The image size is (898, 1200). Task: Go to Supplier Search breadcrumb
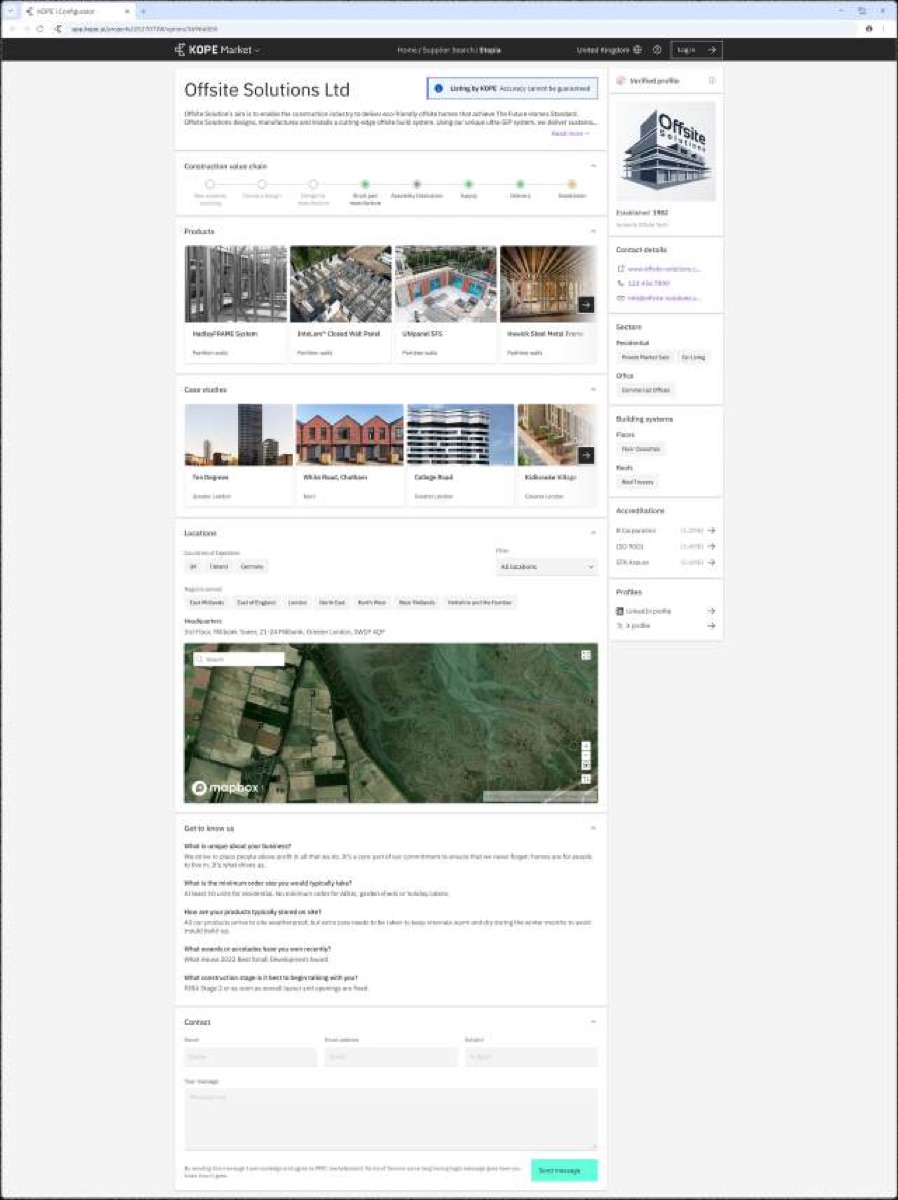[447, 49]
